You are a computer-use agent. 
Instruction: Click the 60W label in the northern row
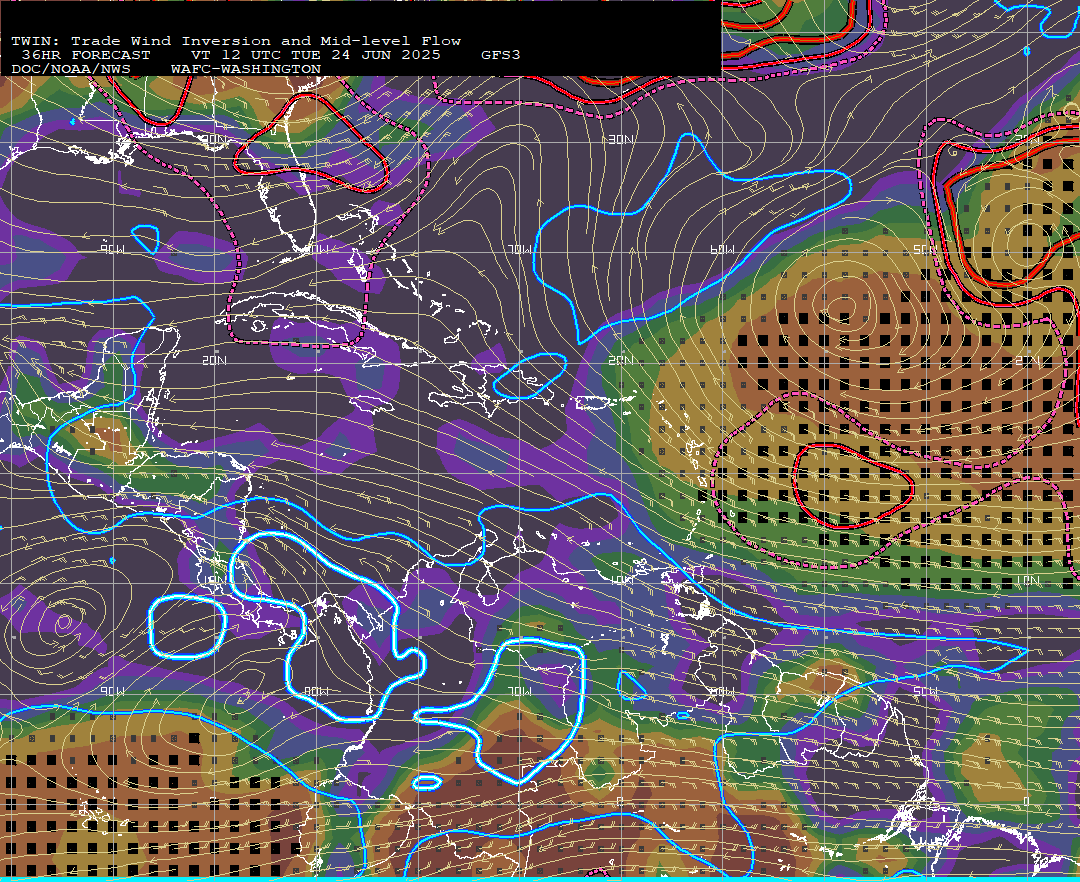tap(723, 249)
